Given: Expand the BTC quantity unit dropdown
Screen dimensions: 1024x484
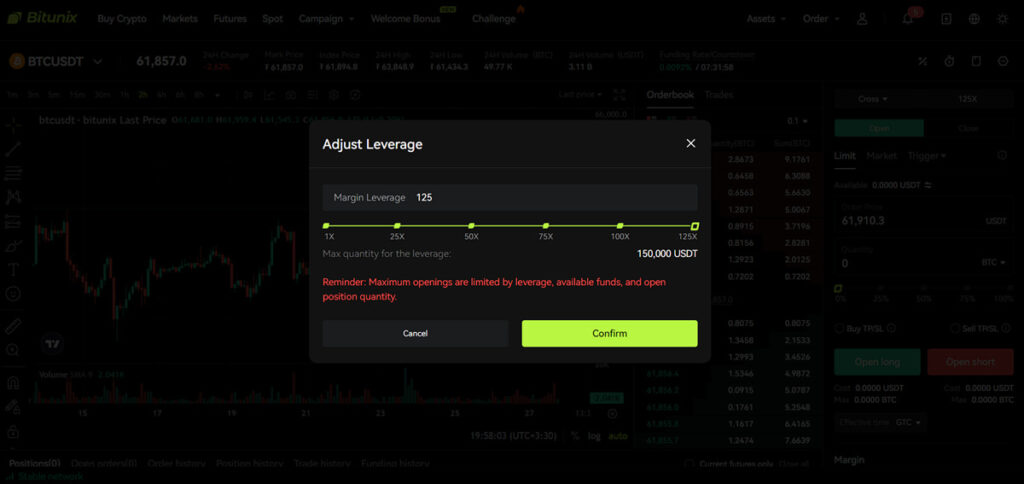Looking at the screenshot, I should tap(993, 263).
